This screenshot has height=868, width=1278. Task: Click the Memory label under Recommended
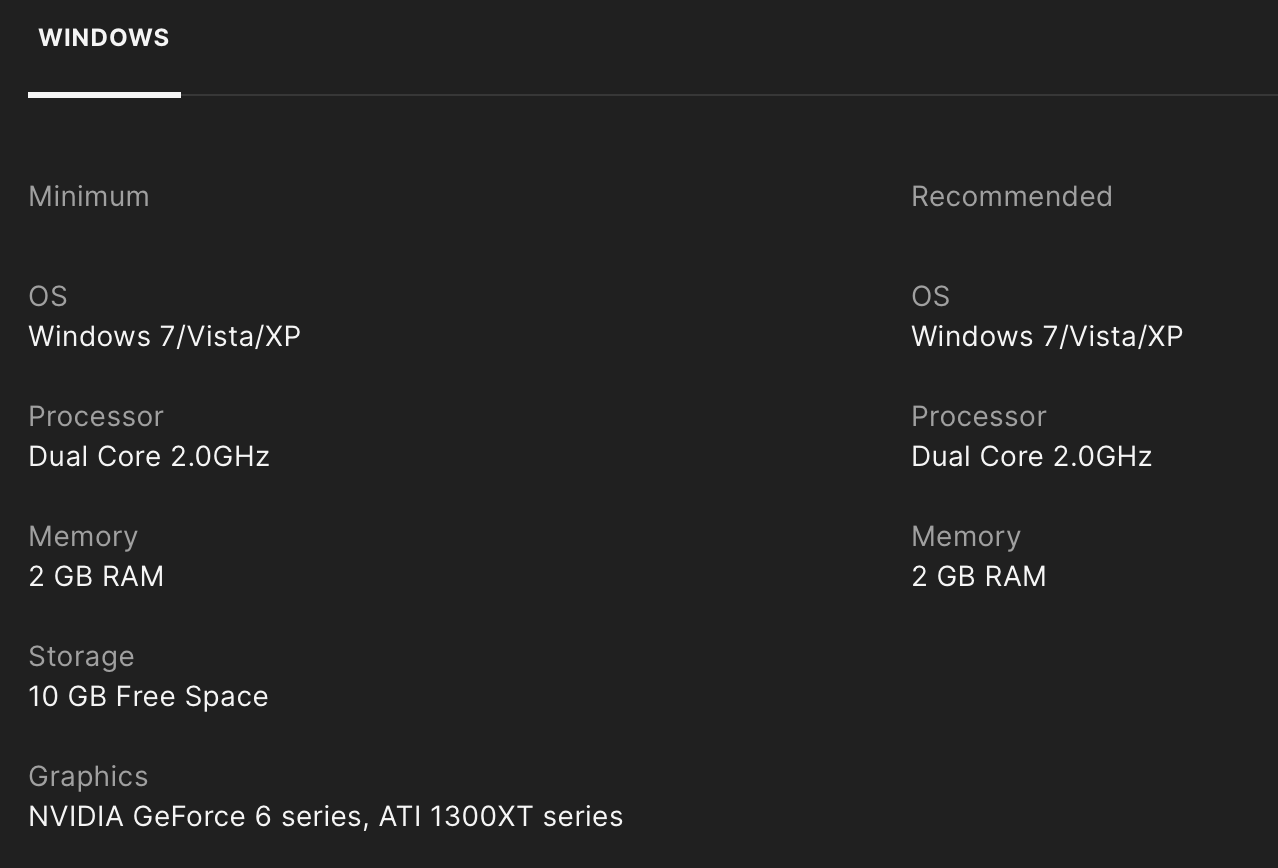point(966,536)
